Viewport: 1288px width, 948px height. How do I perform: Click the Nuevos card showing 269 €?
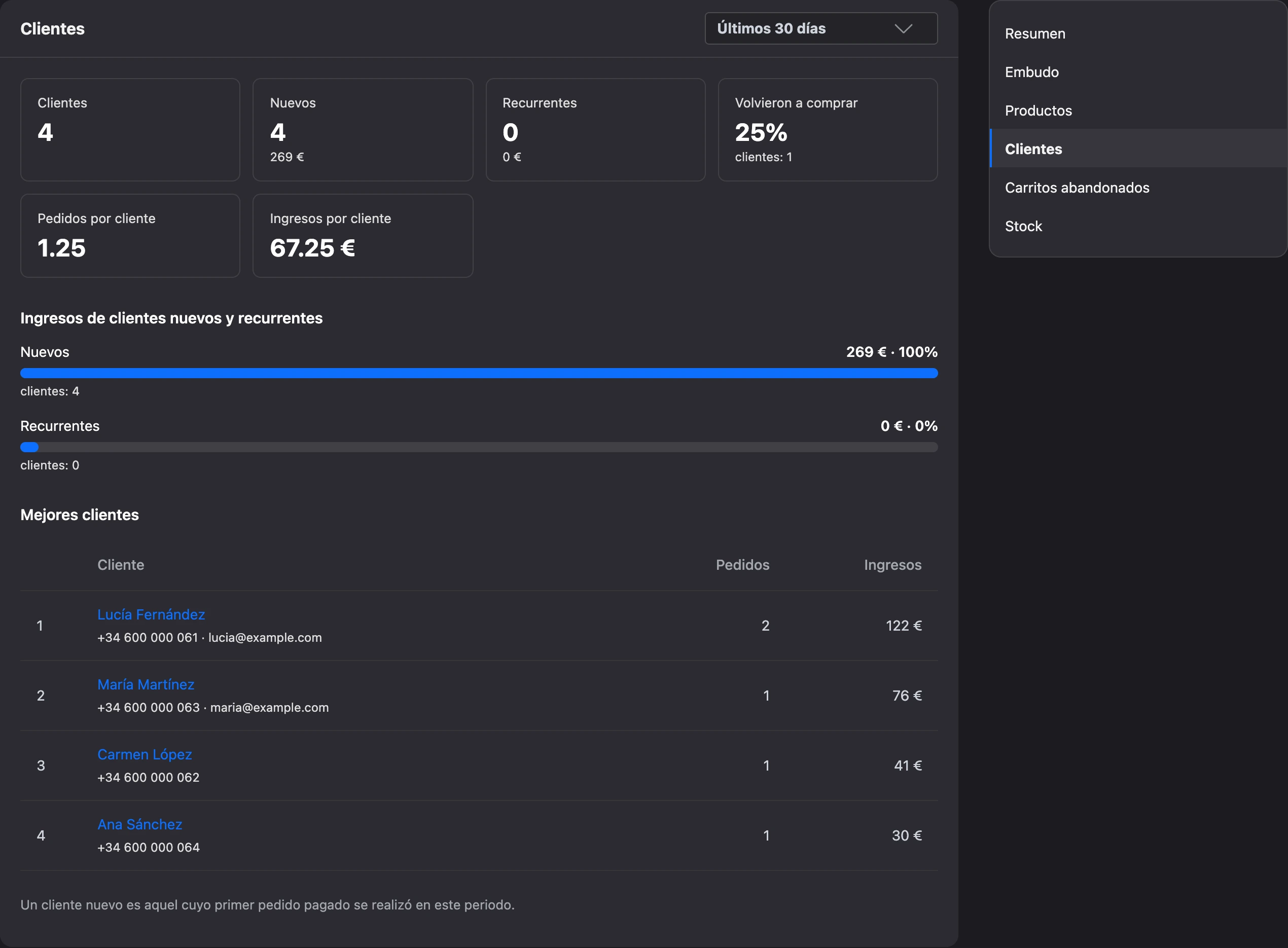(363, 130)
